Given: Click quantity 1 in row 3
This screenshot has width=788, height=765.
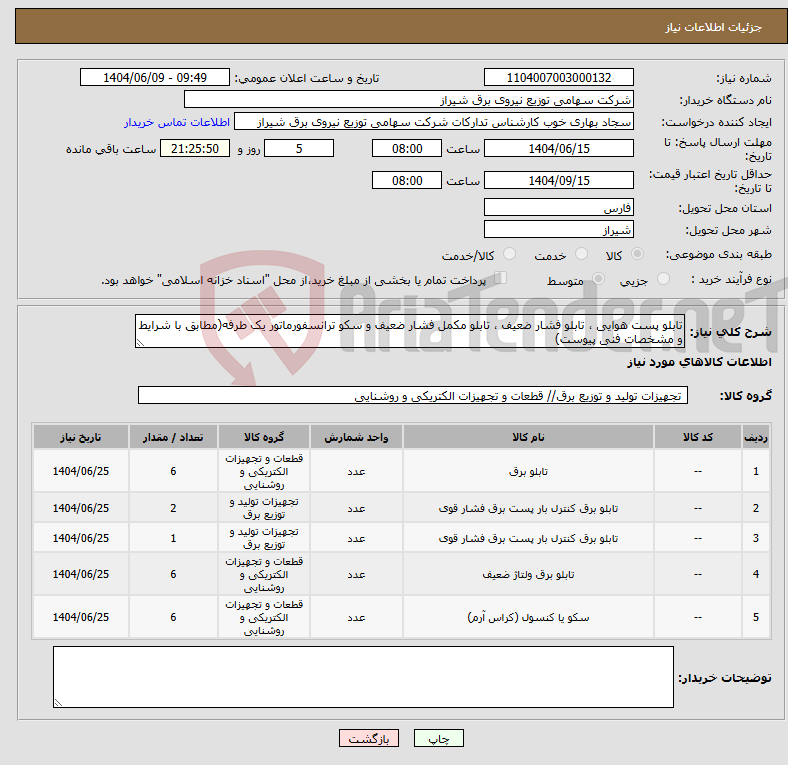Looking at the screenshot, I should (173, 538).
